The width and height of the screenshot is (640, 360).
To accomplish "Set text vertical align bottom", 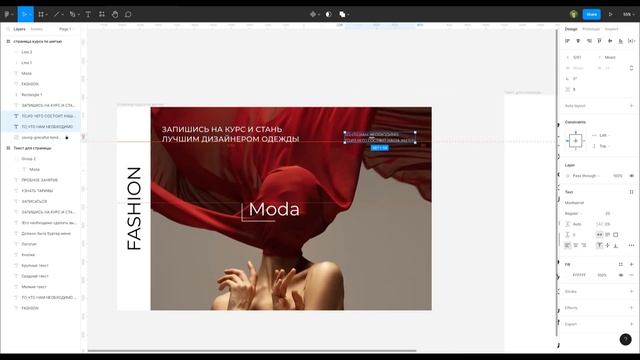I will [x=616, y=245].
